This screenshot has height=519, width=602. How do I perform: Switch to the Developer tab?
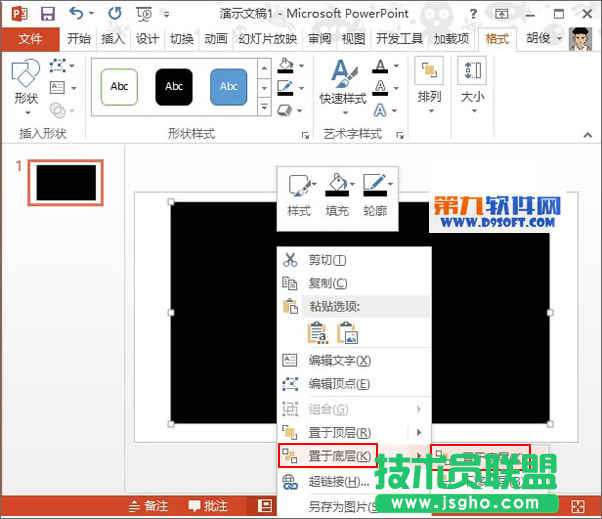coord(400,39)
